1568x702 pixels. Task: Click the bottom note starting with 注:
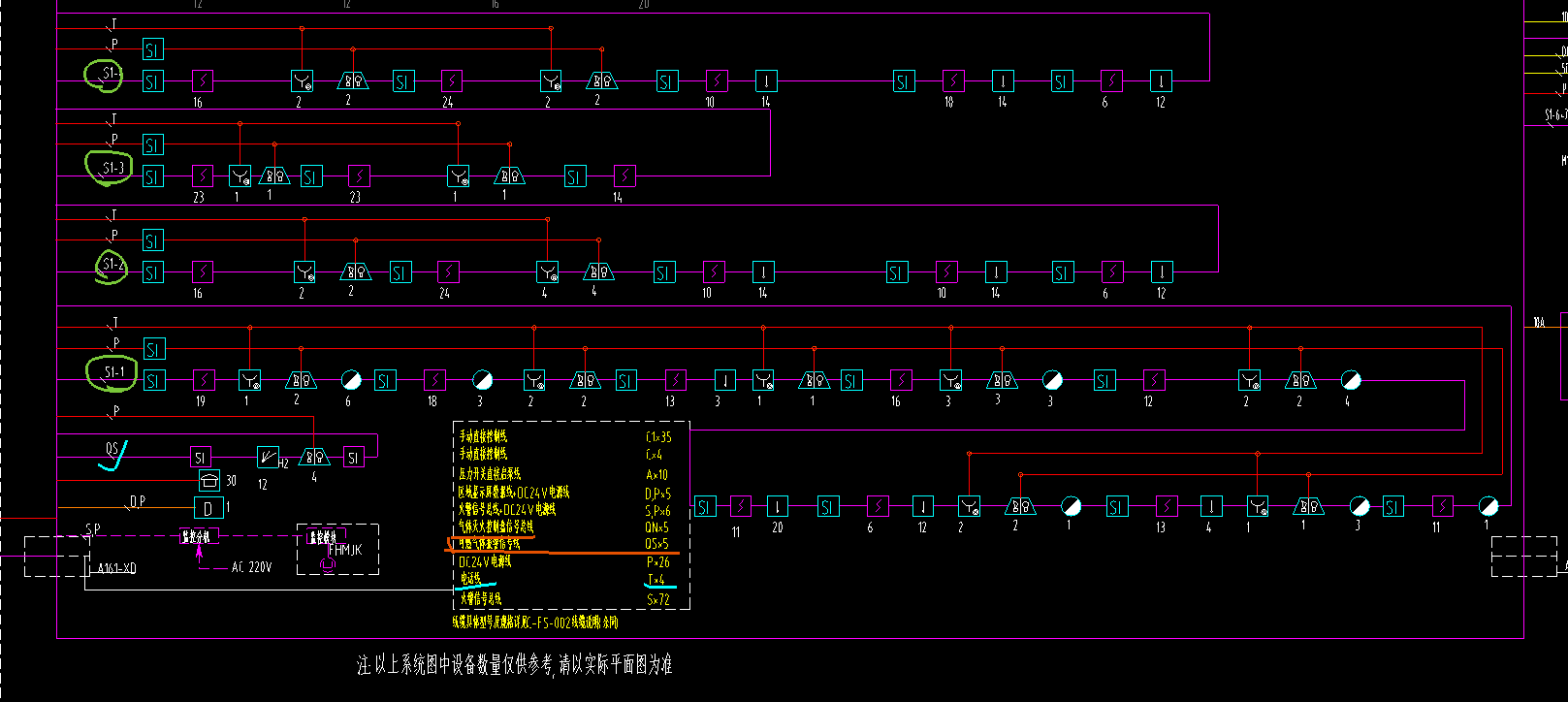tap(514, 665)
